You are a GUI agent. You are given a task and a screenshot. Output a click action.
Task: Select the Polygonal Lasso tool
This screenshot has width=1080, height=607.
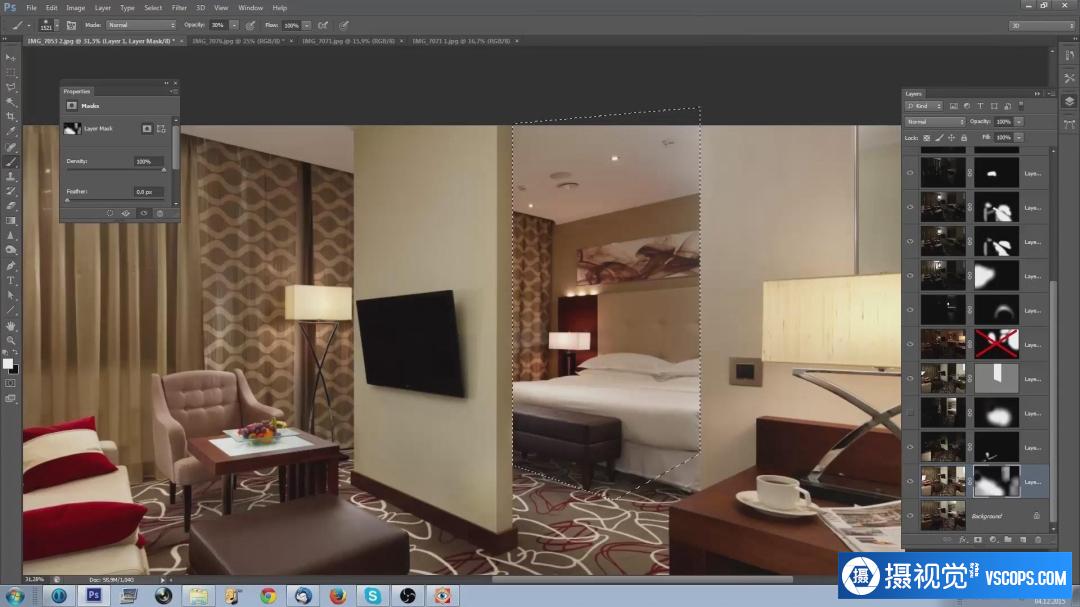click(x=10, y=88)
